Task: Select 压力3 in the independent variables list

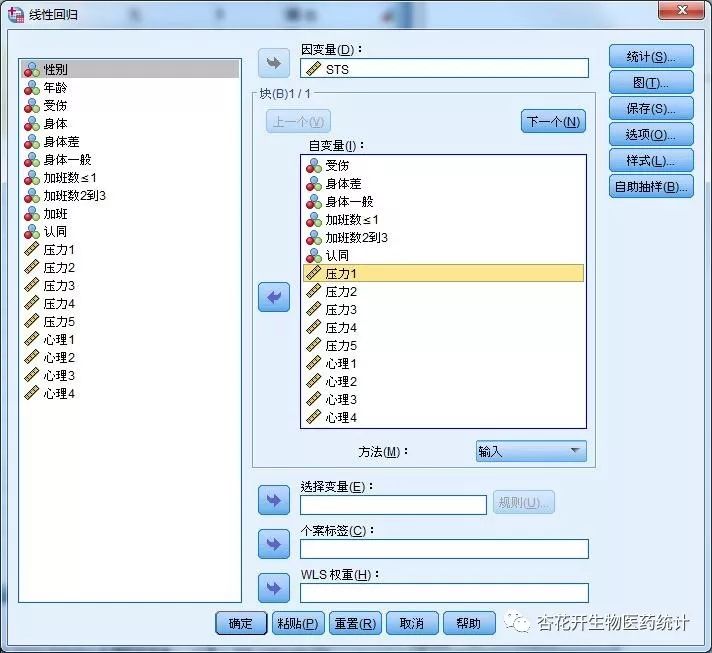Action: tap(443, 310)
